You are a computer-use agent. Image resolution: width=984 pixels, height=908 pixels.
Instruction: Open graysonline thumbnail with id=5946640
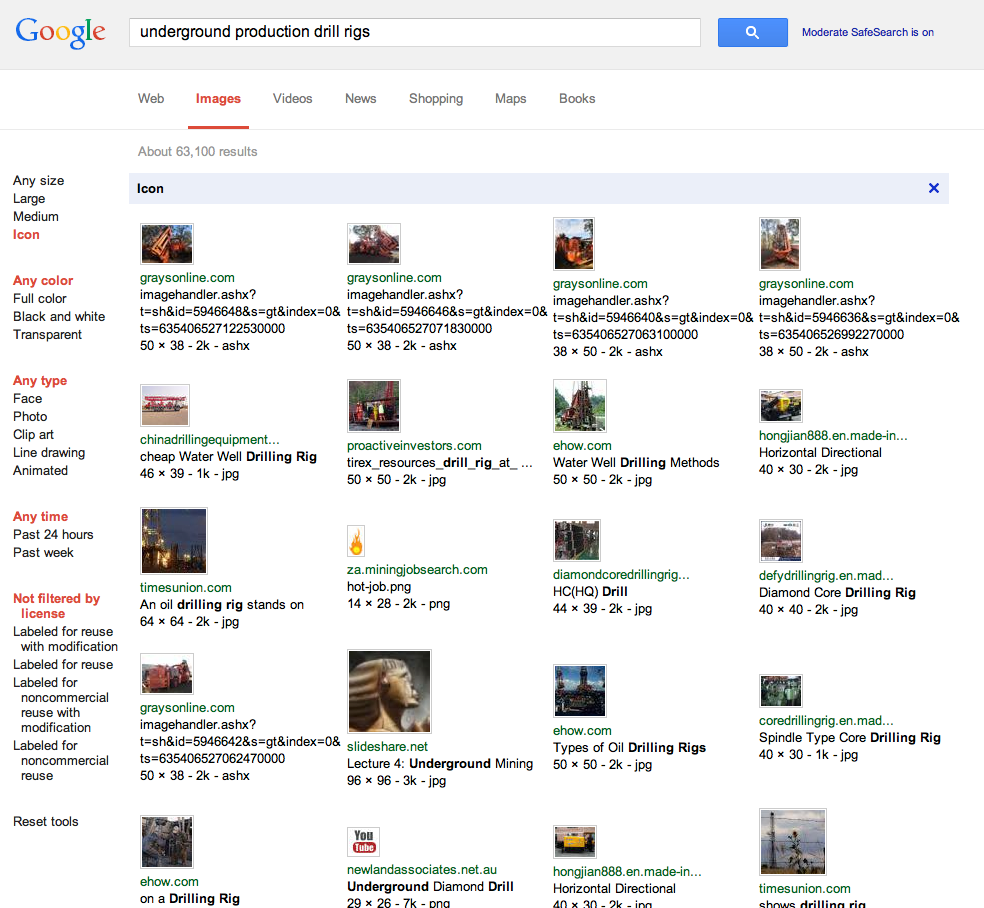tap(574, 243)
